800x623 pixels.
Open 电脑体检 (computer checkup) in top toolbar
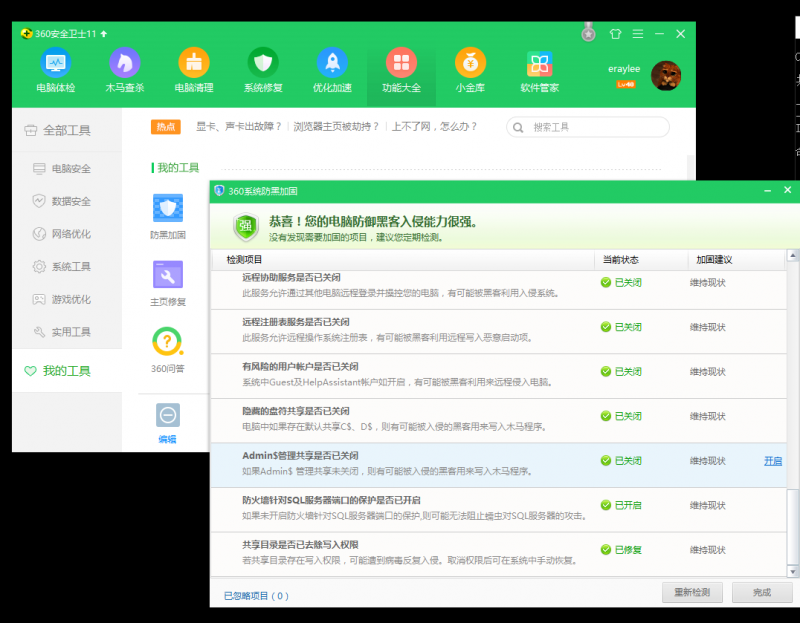click(54, 72)
